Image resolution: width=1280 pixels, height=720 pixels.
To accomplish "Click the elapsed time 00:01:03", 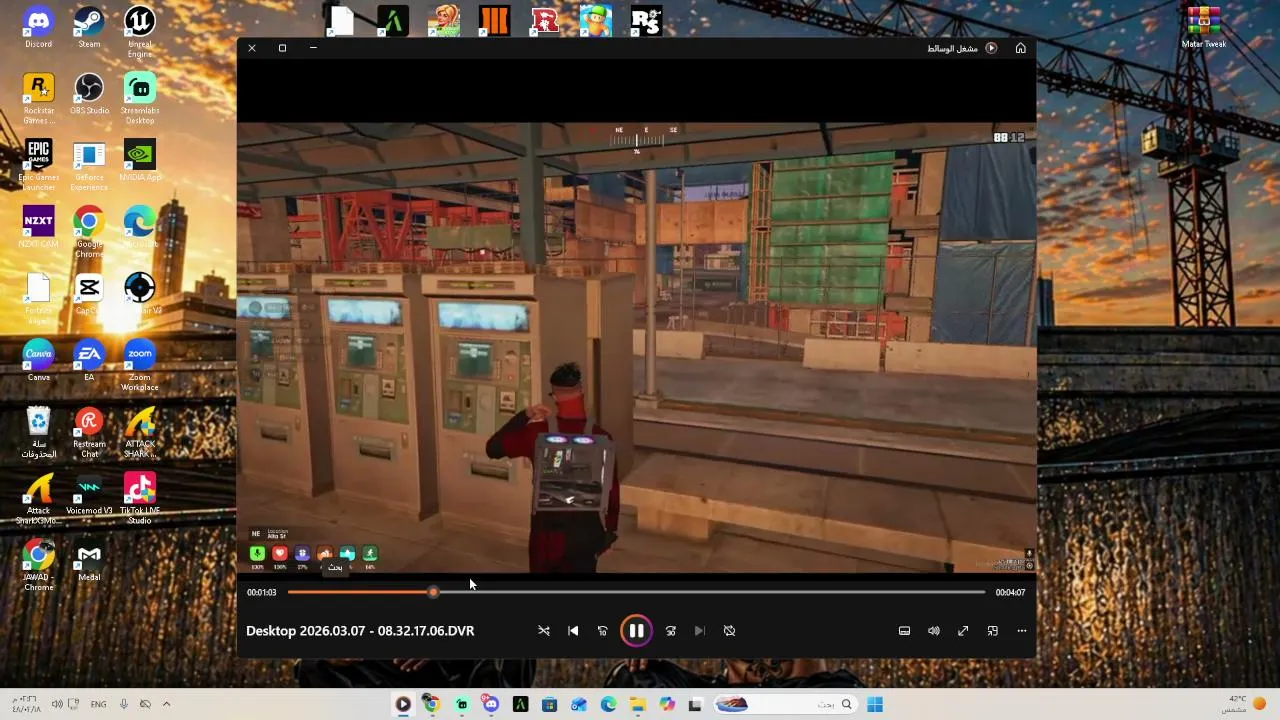I will 262,592.
